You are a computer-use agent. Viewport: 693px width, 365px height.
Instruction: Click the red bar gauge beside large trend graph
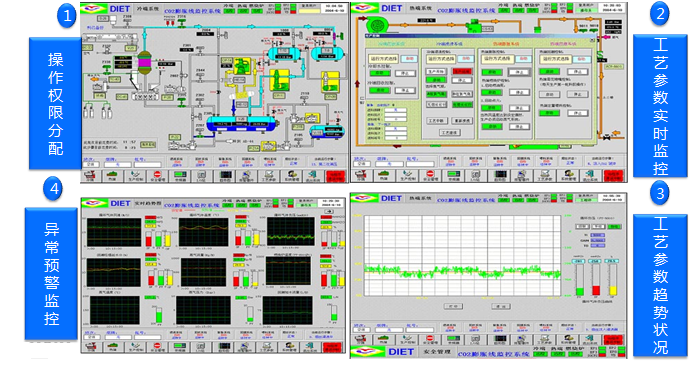tap(596, 280)
